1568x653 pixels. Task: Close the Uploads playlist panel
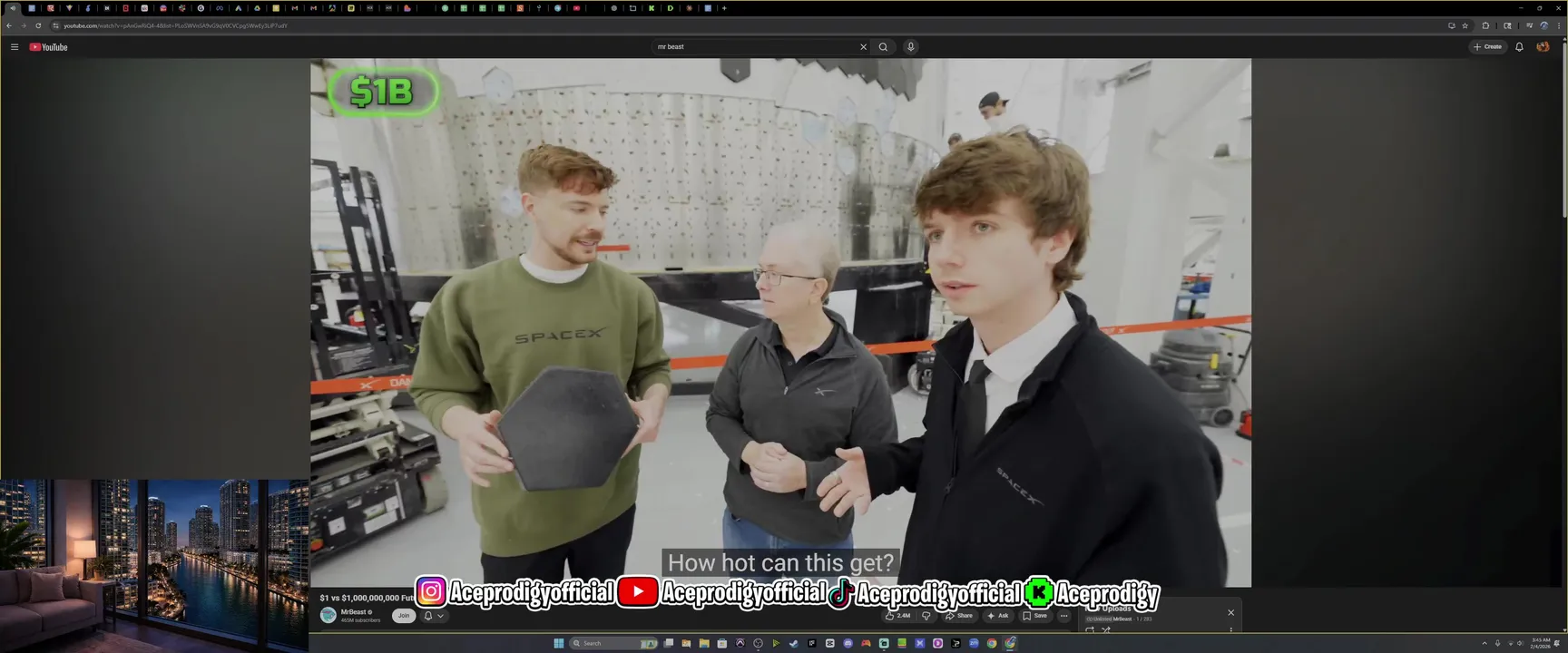(x=1230, y=612)
